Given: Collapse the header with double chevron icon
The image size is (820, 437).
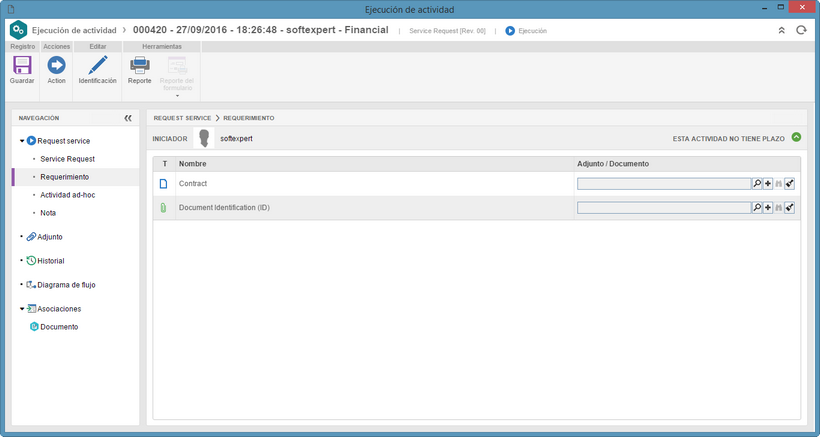Looking at the screenshot, I should coord(782,30).
